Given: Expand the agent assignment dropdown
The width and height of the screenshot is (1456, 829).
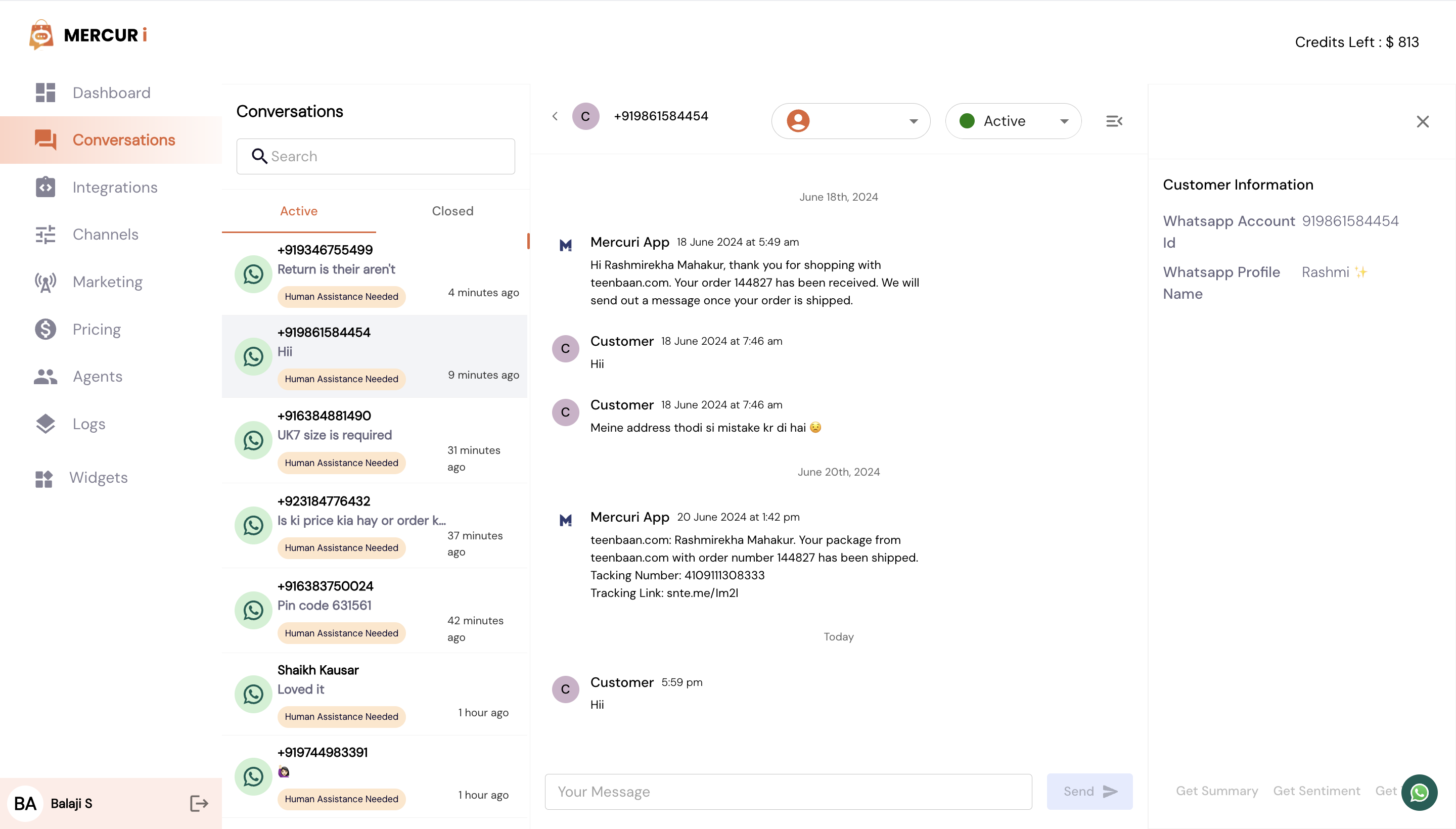Looking at the screenshot, I should (x=851, y=121).
